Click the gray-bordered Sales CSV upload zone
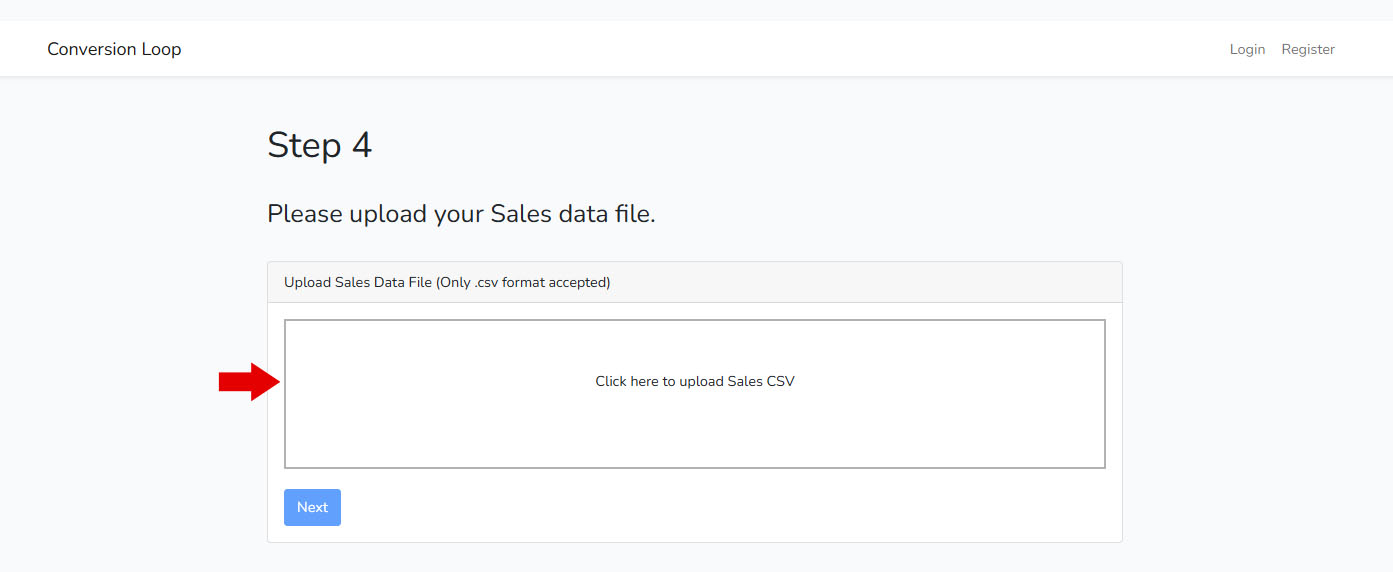The height and width of the screenshot is (572, 1393). [x=694, y=430]
